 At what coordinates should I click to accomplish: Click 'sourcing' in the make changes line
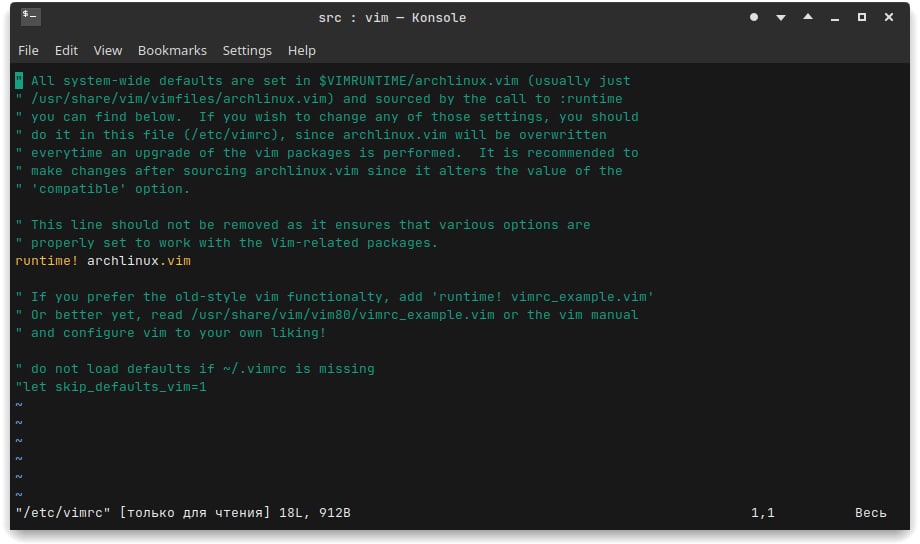click(215, 171)
